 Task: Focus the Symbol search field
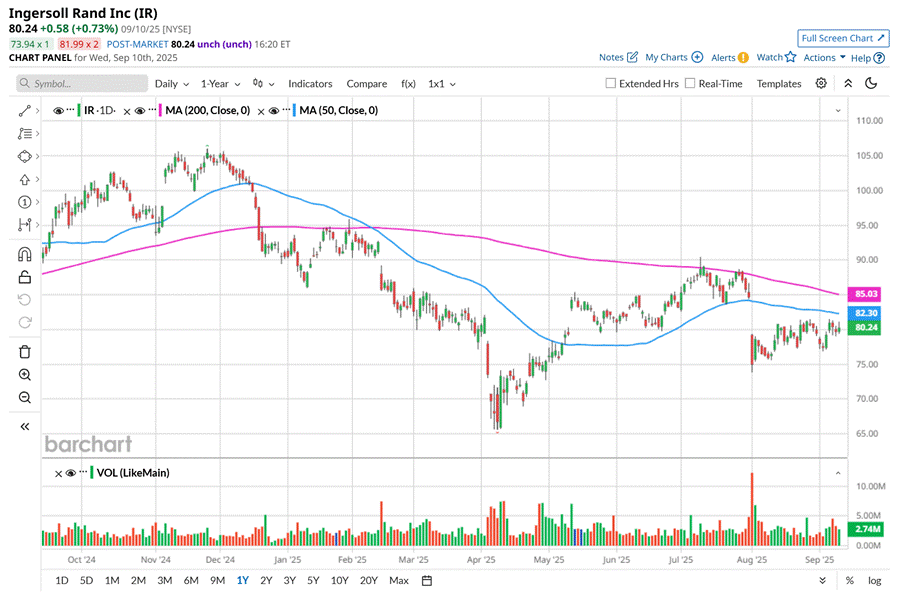click(x=82, y=84)
